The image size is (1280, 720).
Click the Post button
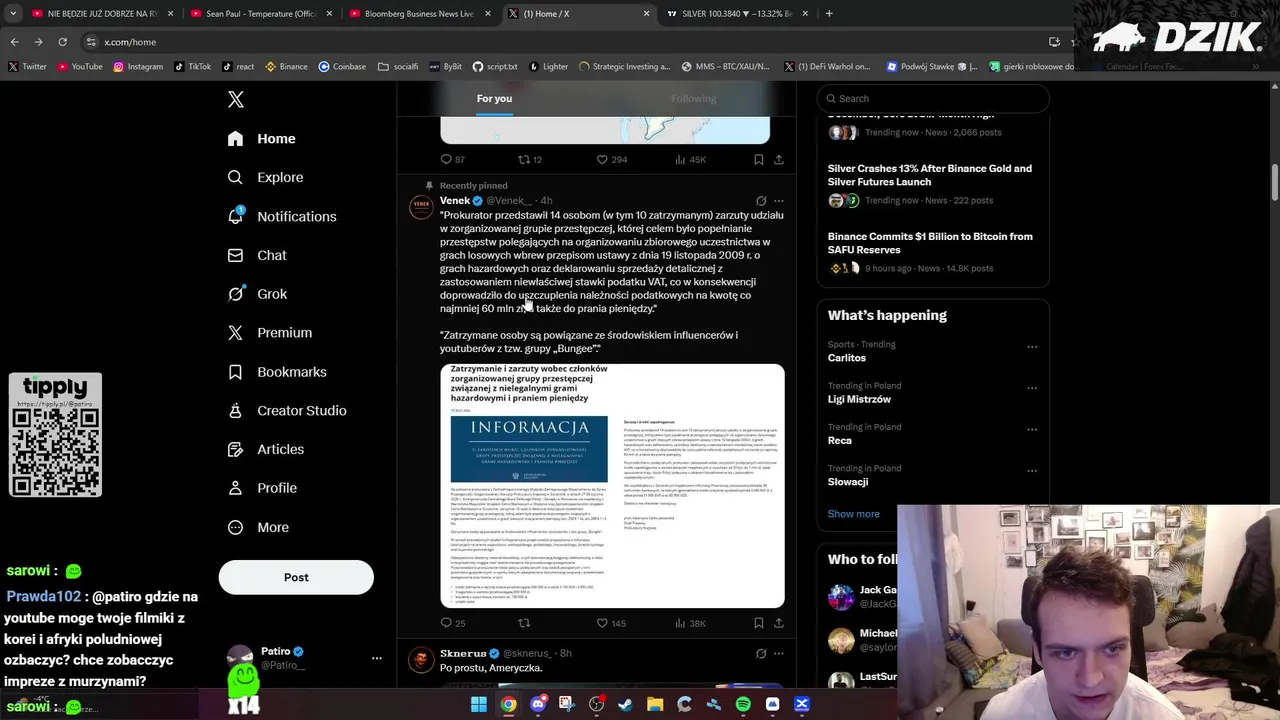296,577
